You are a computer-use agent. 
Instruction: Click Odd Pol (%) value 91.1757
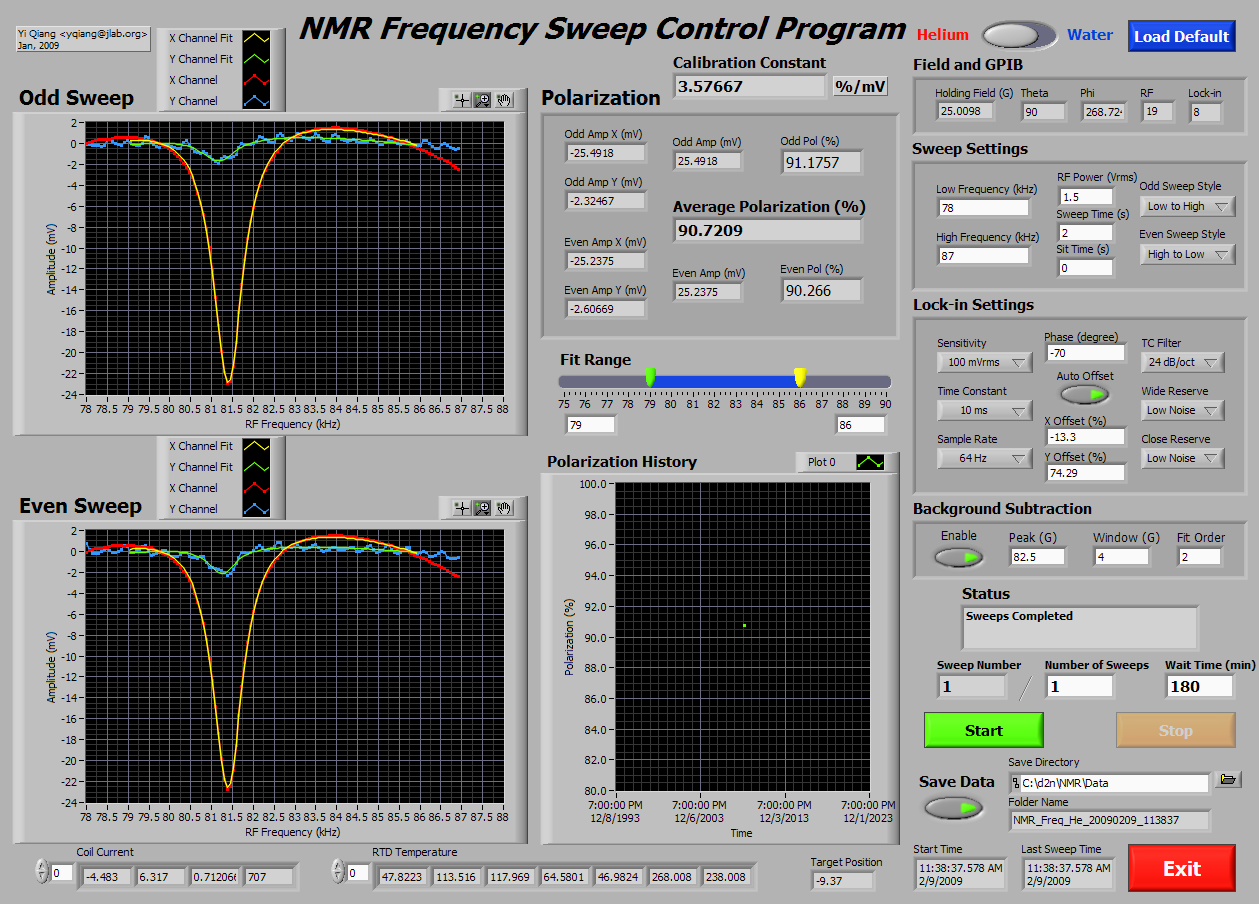(821, 162)
